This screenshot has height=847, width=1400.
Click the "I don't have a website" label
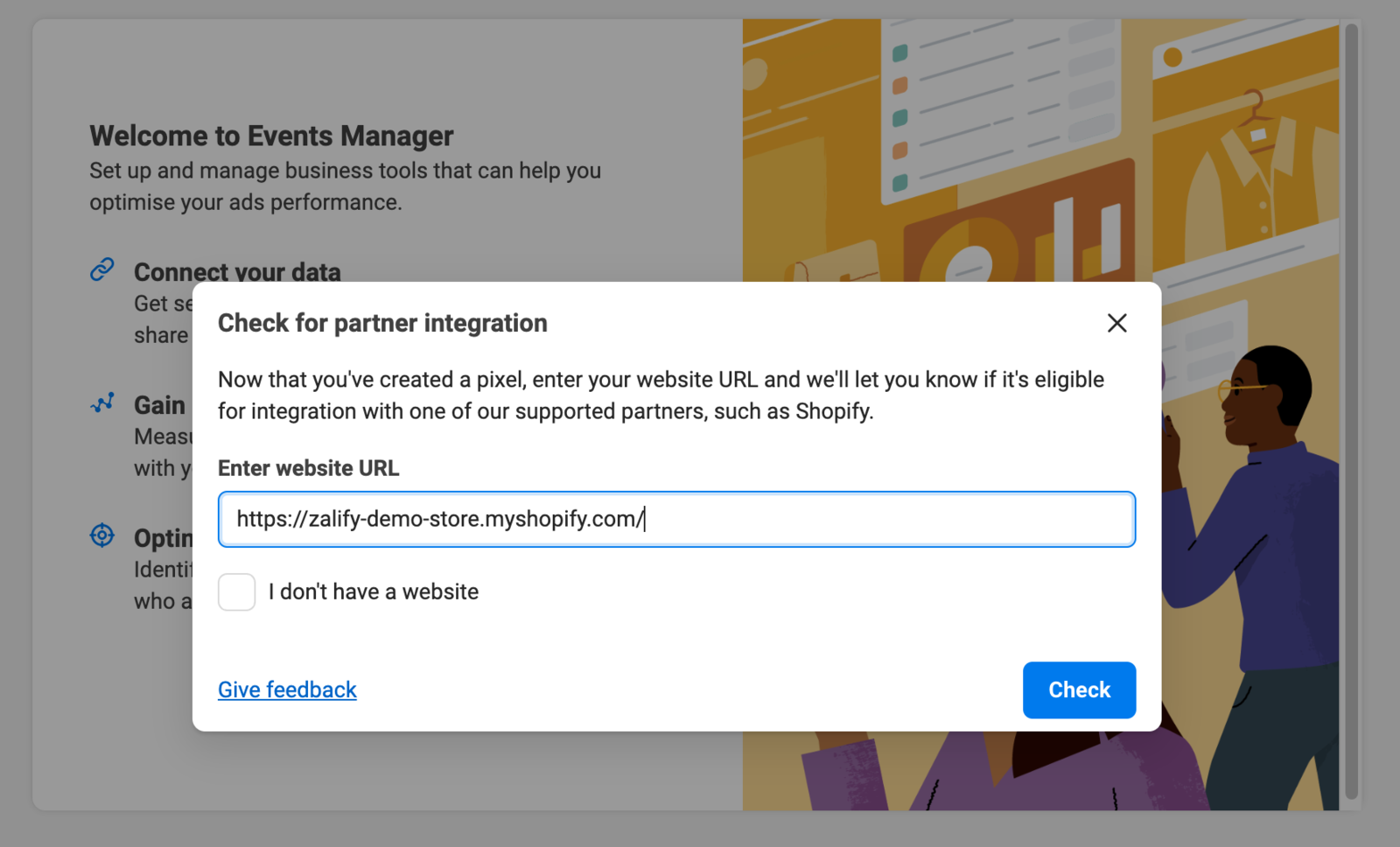click(374, 592)
